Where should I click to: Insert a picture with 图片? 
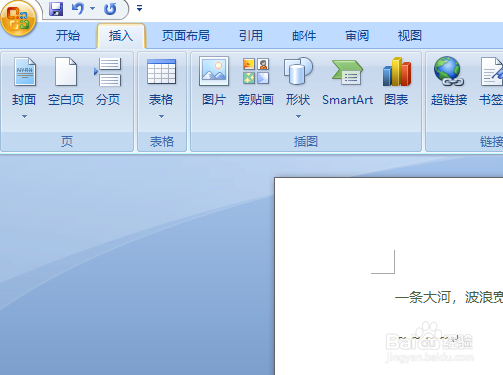click(x=214, y=82)
